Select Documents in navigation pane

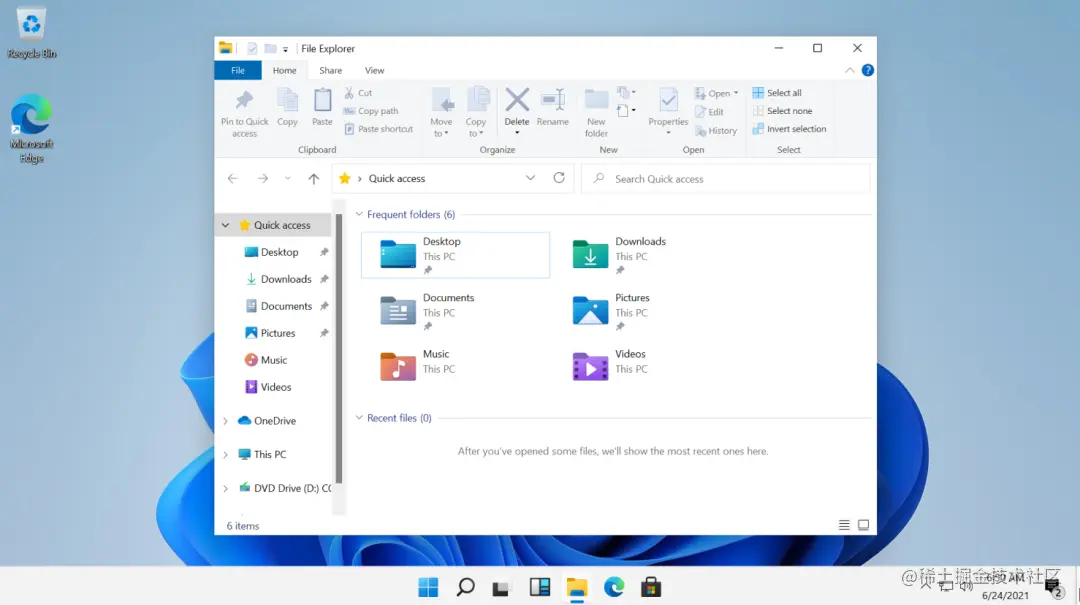tap(286, 306)
